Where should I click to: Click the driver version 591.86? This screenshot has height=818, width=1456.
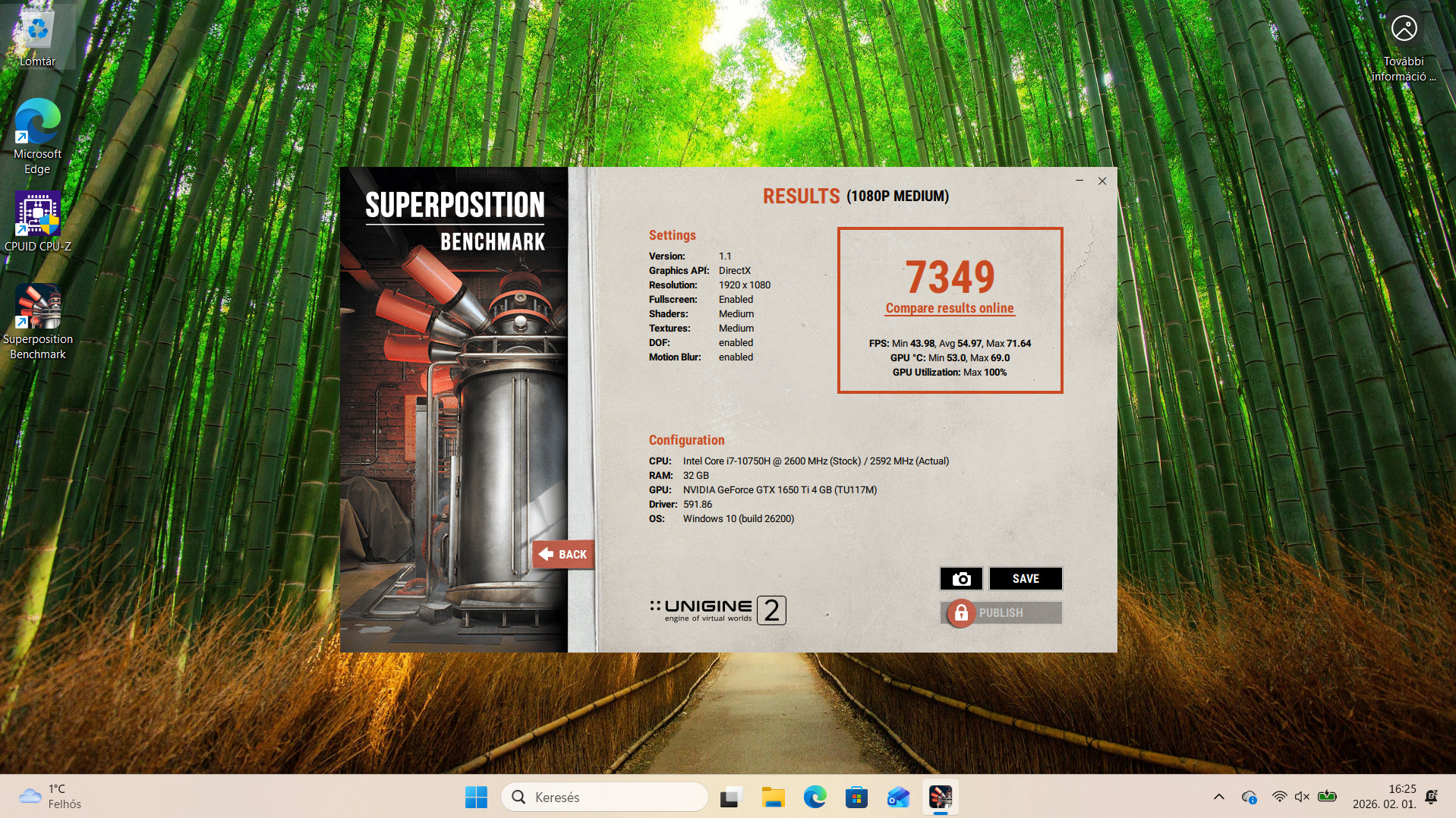698,505
